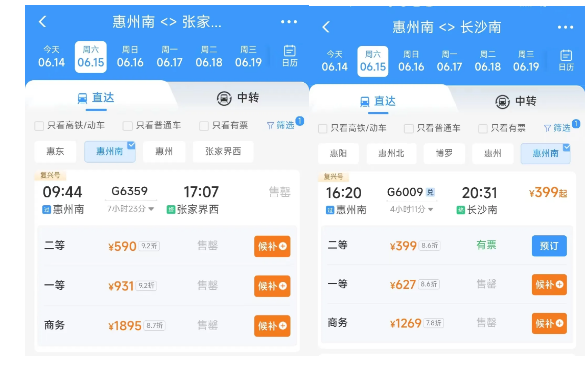Expand G6359 duration 7小时23分 details

[x=130, y=208]
